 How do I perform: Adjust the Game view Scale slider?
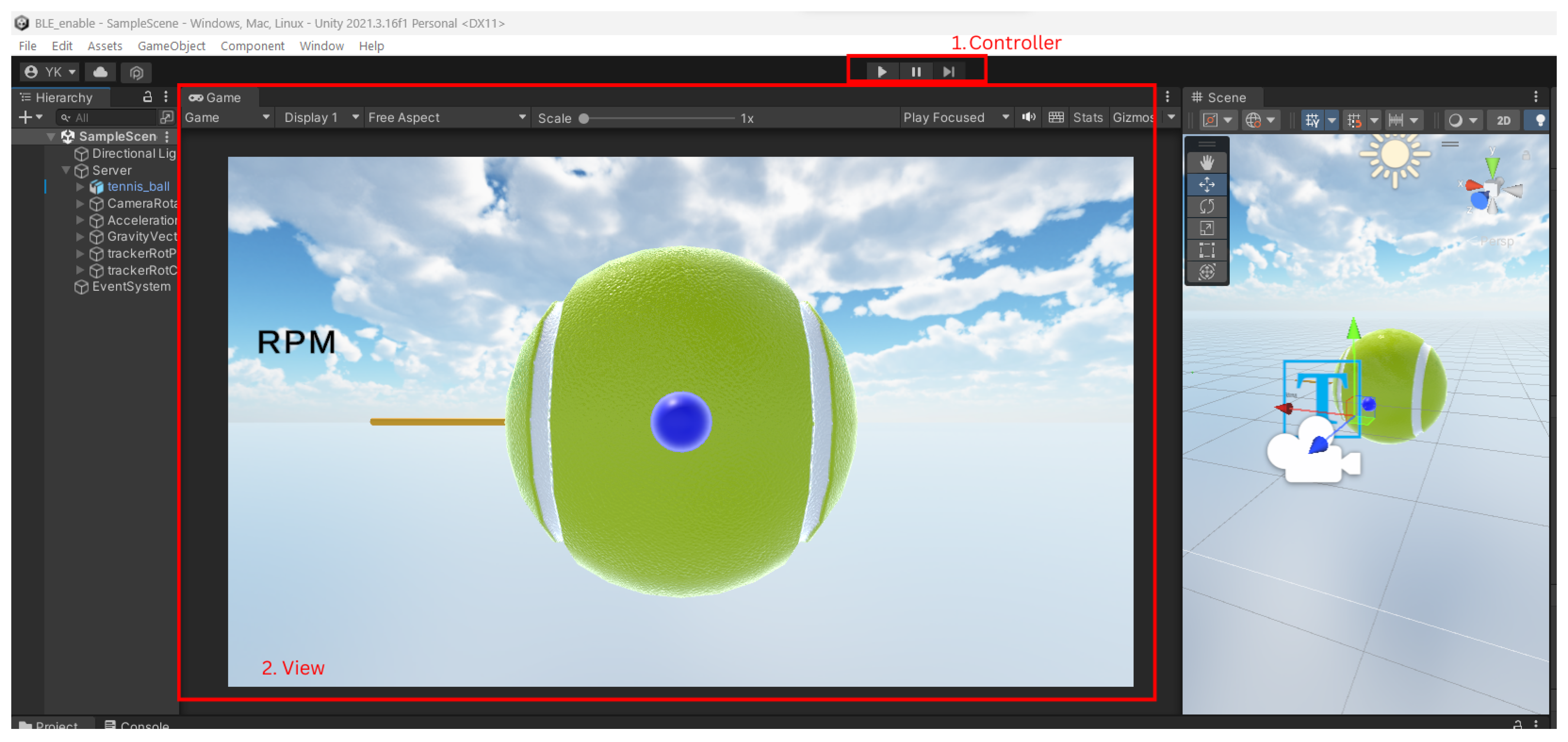[584, 119]
